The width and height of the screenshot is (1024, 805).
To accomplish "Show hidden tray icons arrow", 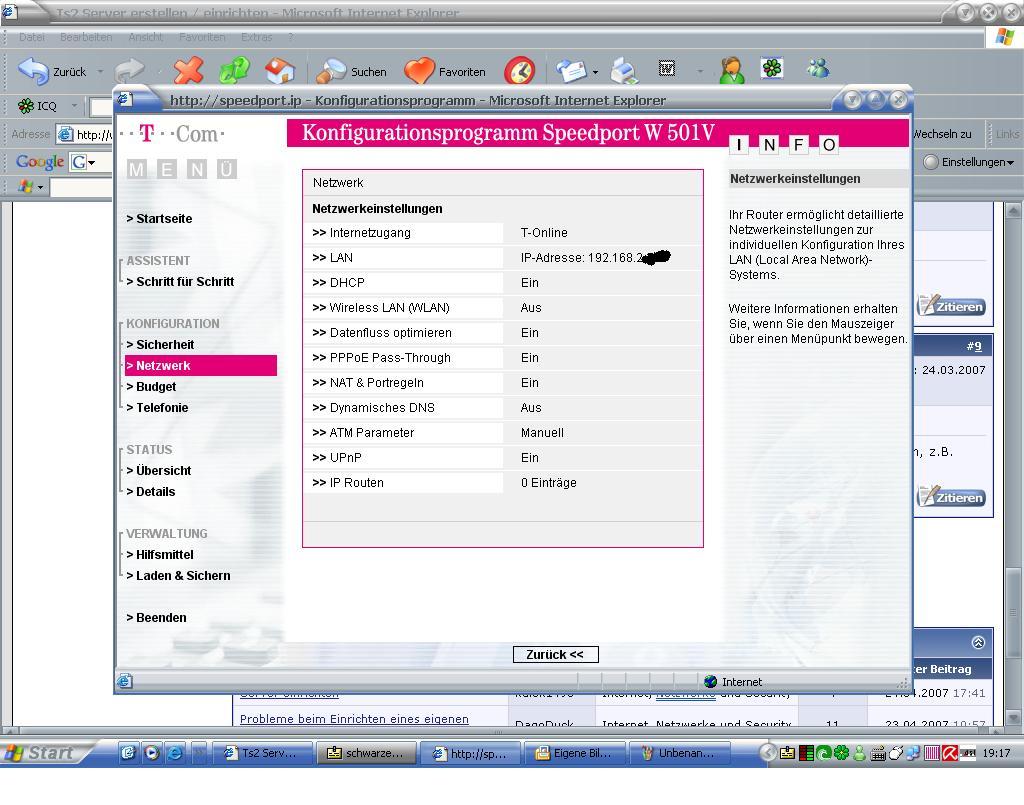I will pyautogui.click(x=768, y=753).
